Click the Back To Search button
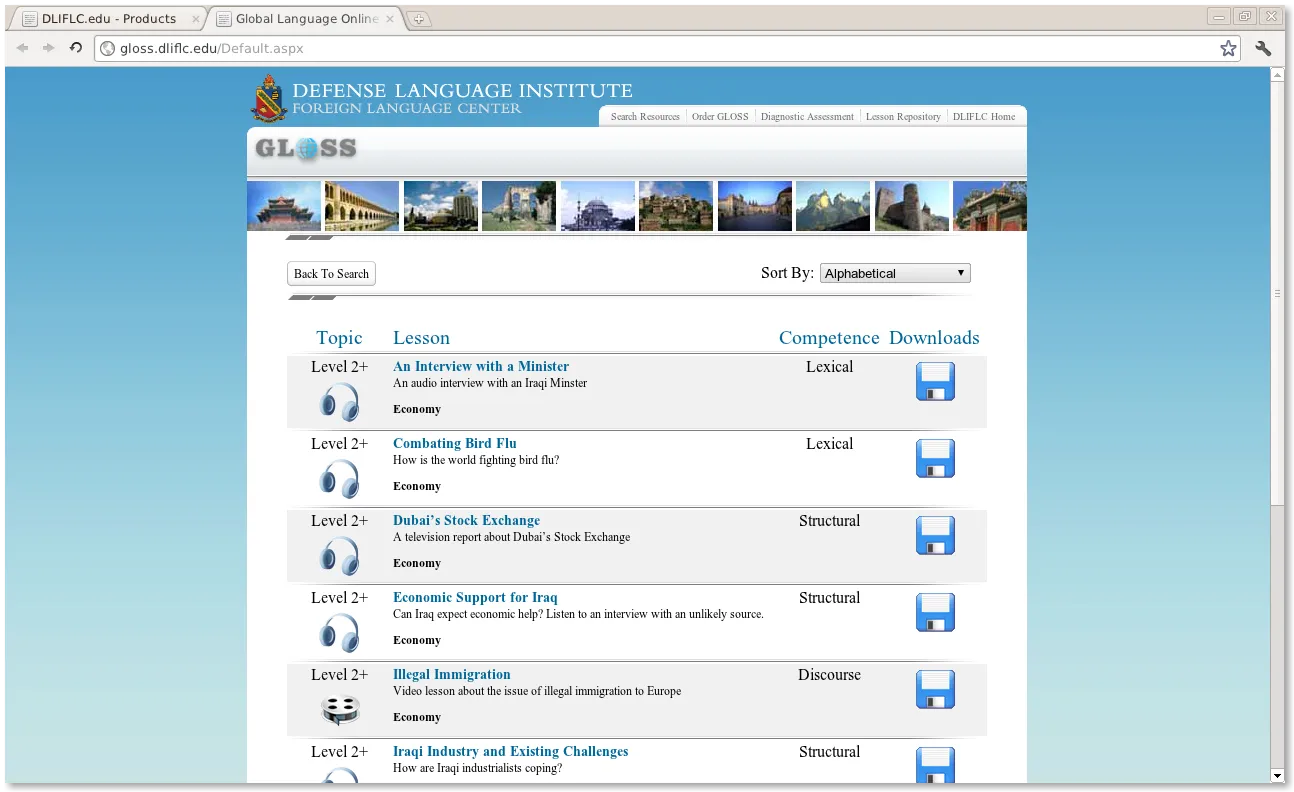The width and height of the screenshot is (1294, 792). click(331, 274)
